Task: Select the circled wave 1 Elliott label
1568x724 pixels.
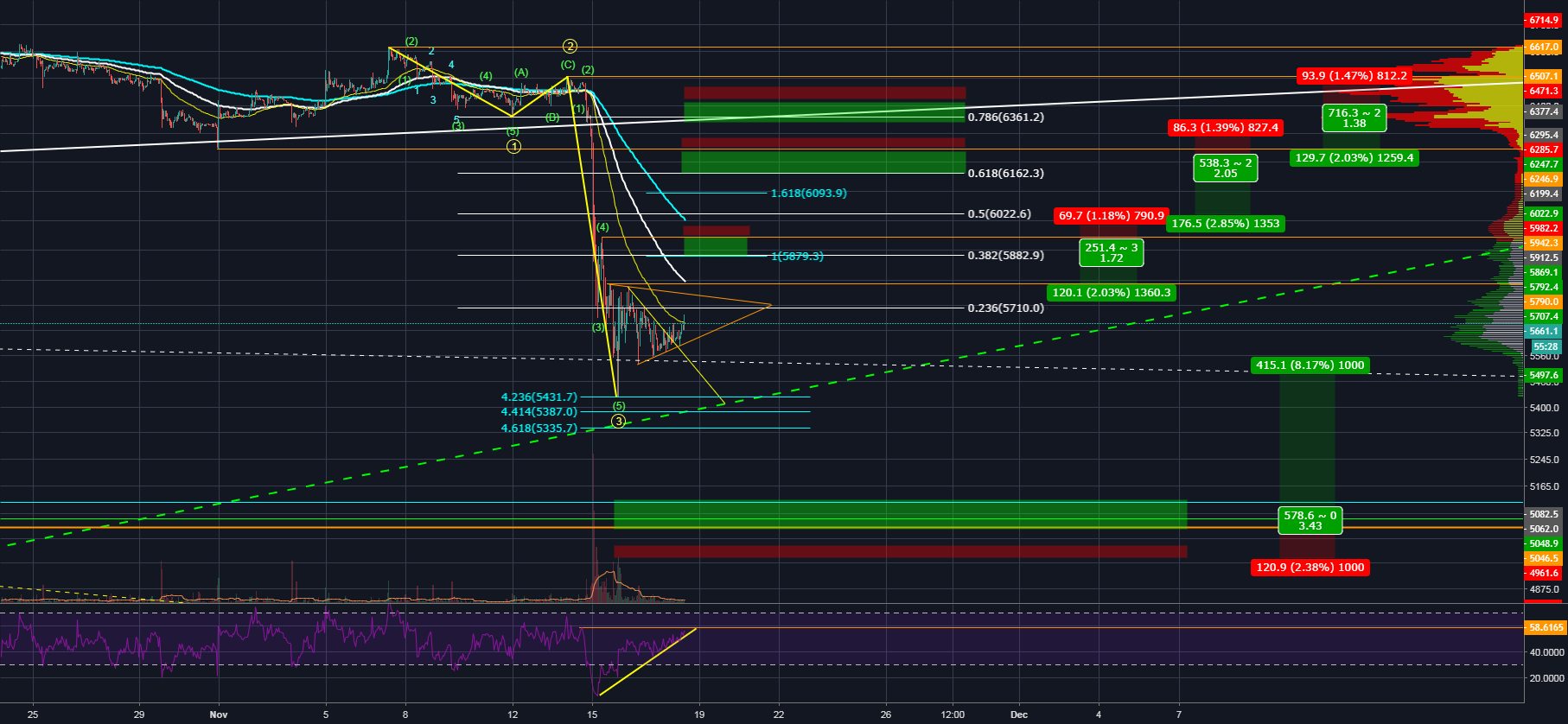Action: point(513,147)
